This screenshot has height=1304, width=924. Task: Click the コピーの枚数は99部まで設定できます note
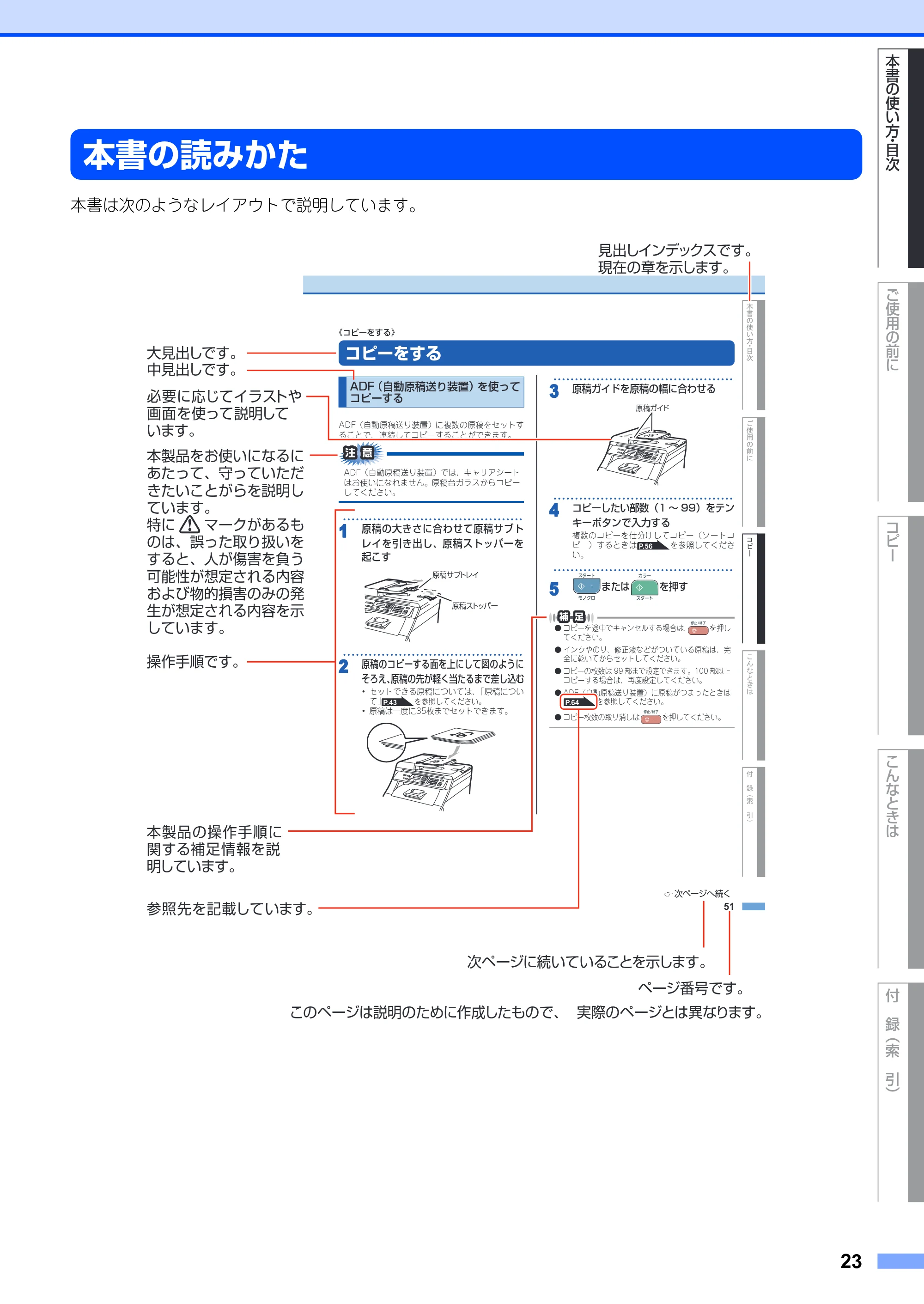[x=644, y=675]
